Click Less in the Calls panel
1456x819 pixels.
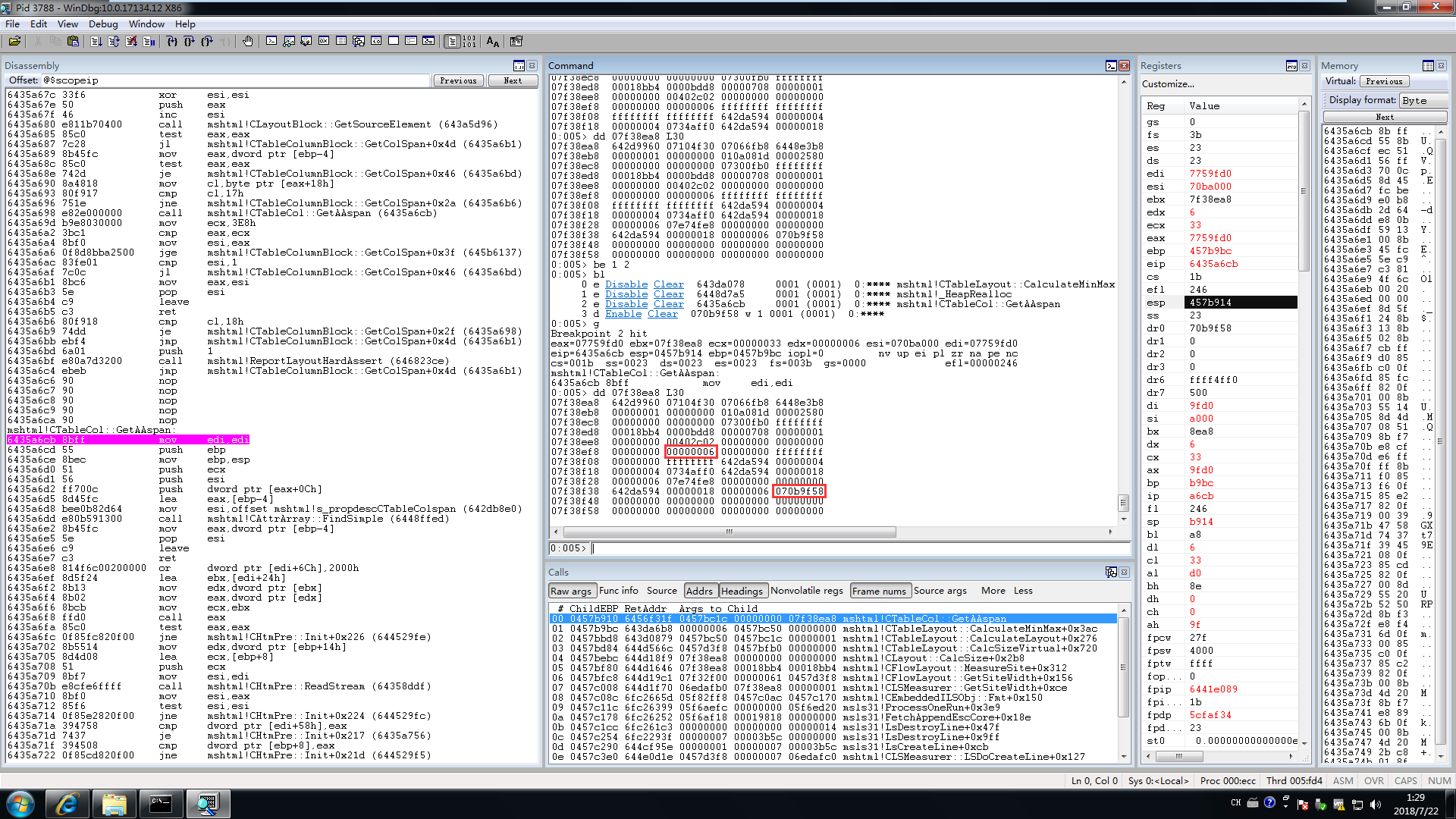coord(1023,591)
